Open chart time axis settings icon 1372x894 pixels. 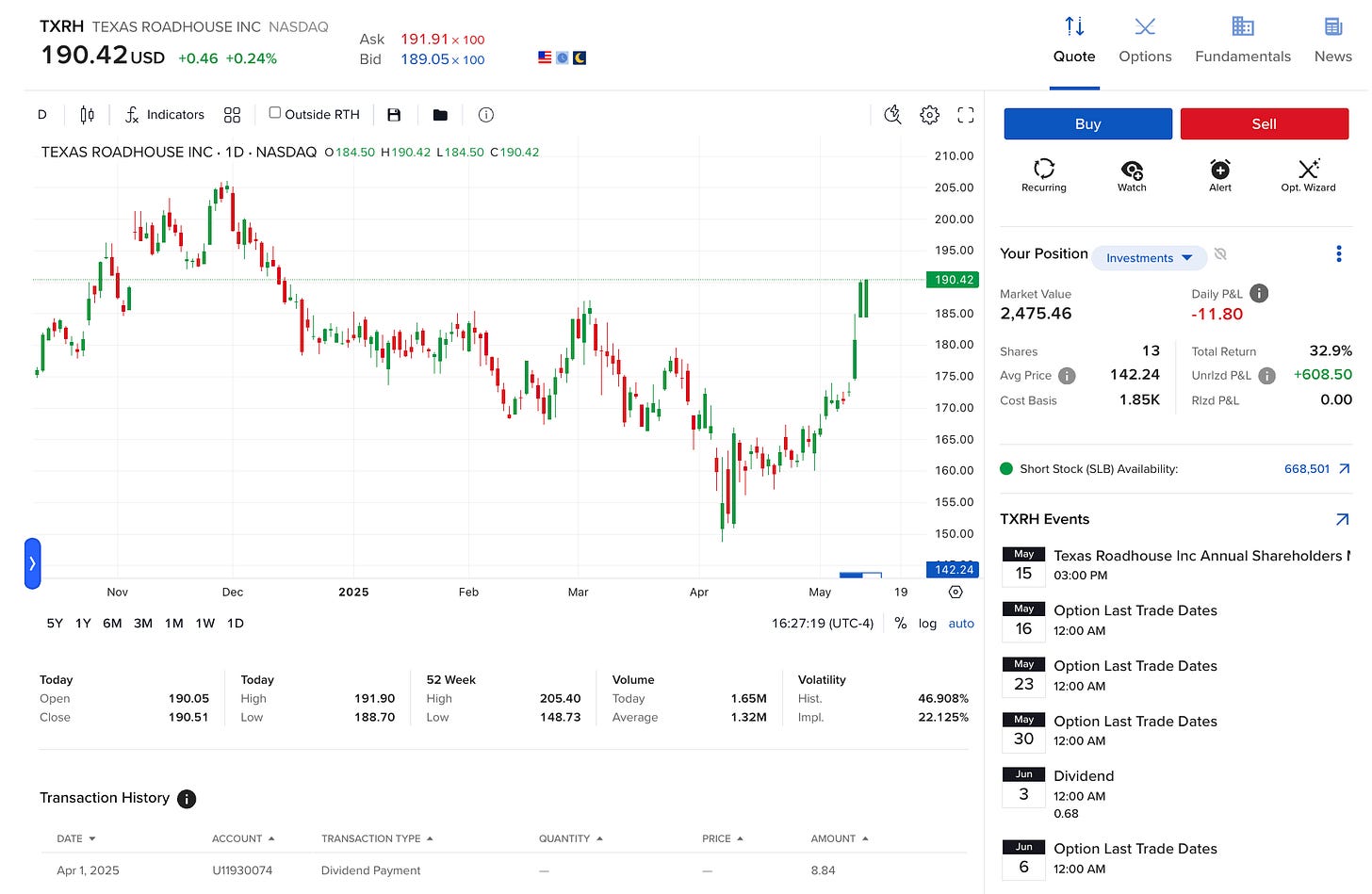click(955, 593)
